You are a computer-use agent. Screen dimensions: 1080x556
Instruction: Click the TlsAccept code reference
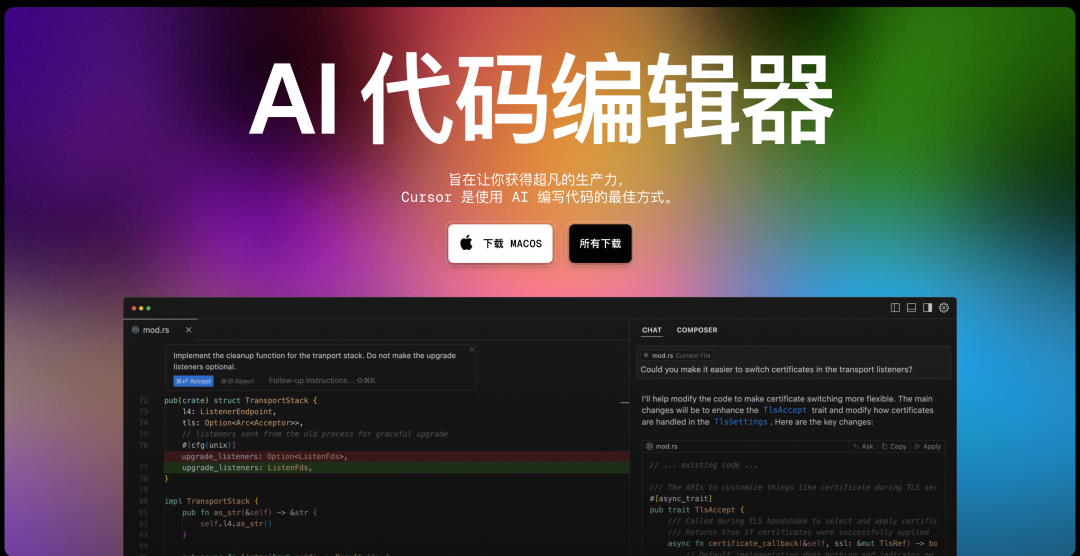tap(784, 410)
